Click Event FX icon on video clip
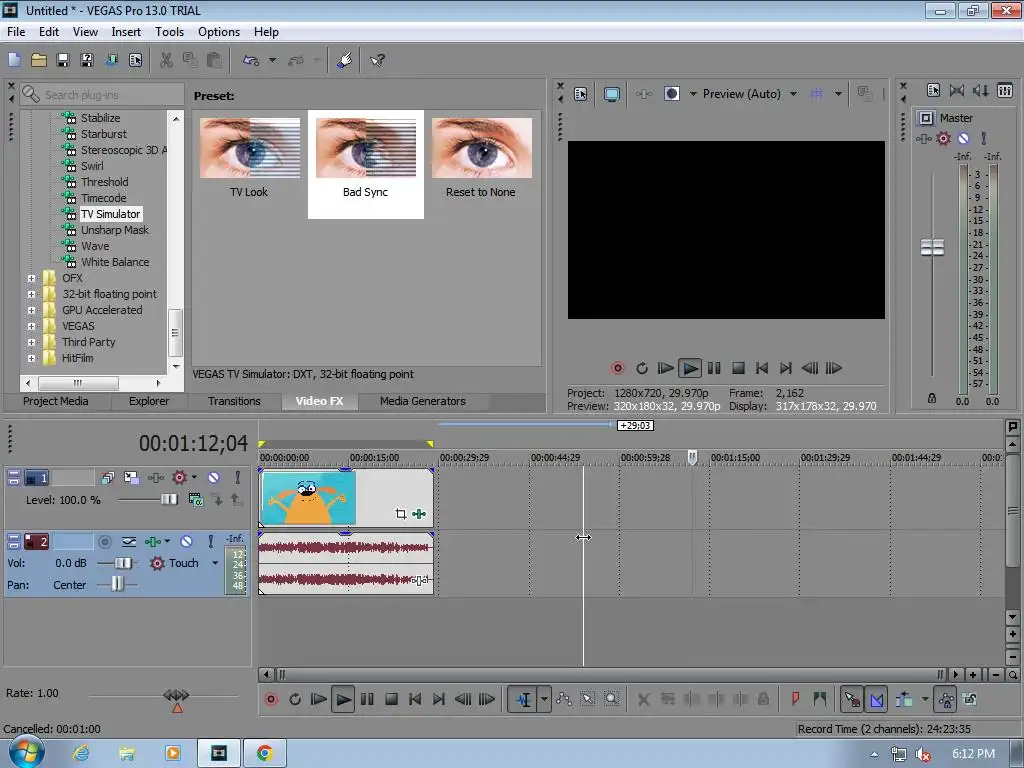Viewport: 1024px width, 768px height. (419, 514)
